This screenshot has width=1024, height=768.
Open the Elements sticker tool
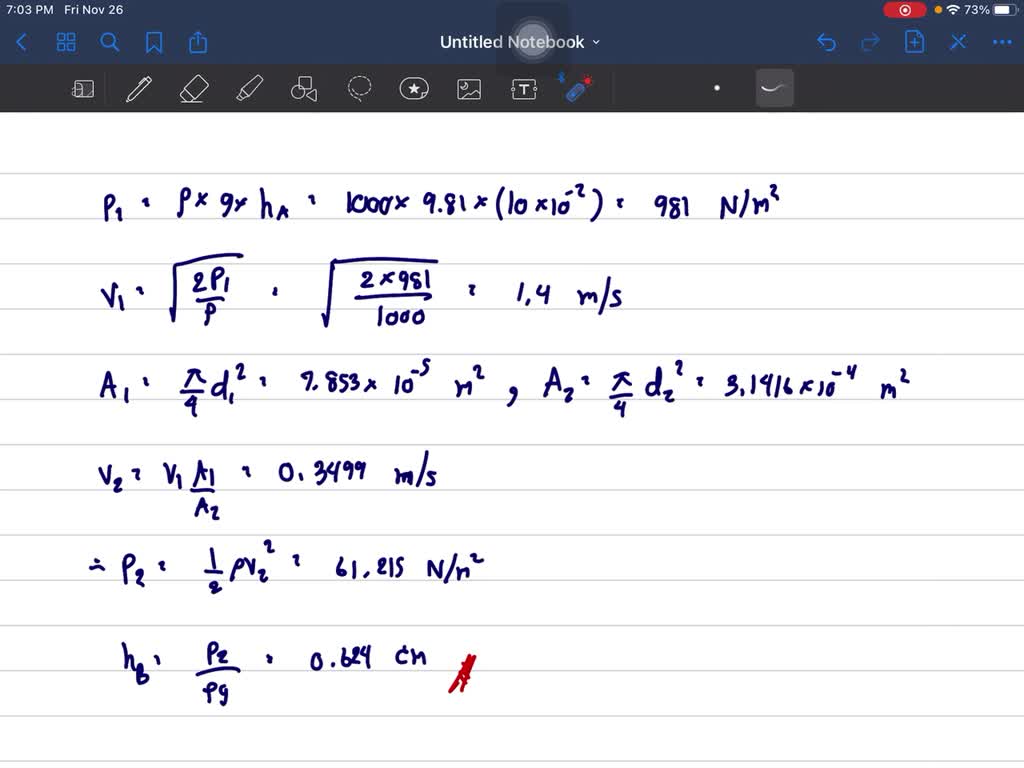[x=414, y=88]
